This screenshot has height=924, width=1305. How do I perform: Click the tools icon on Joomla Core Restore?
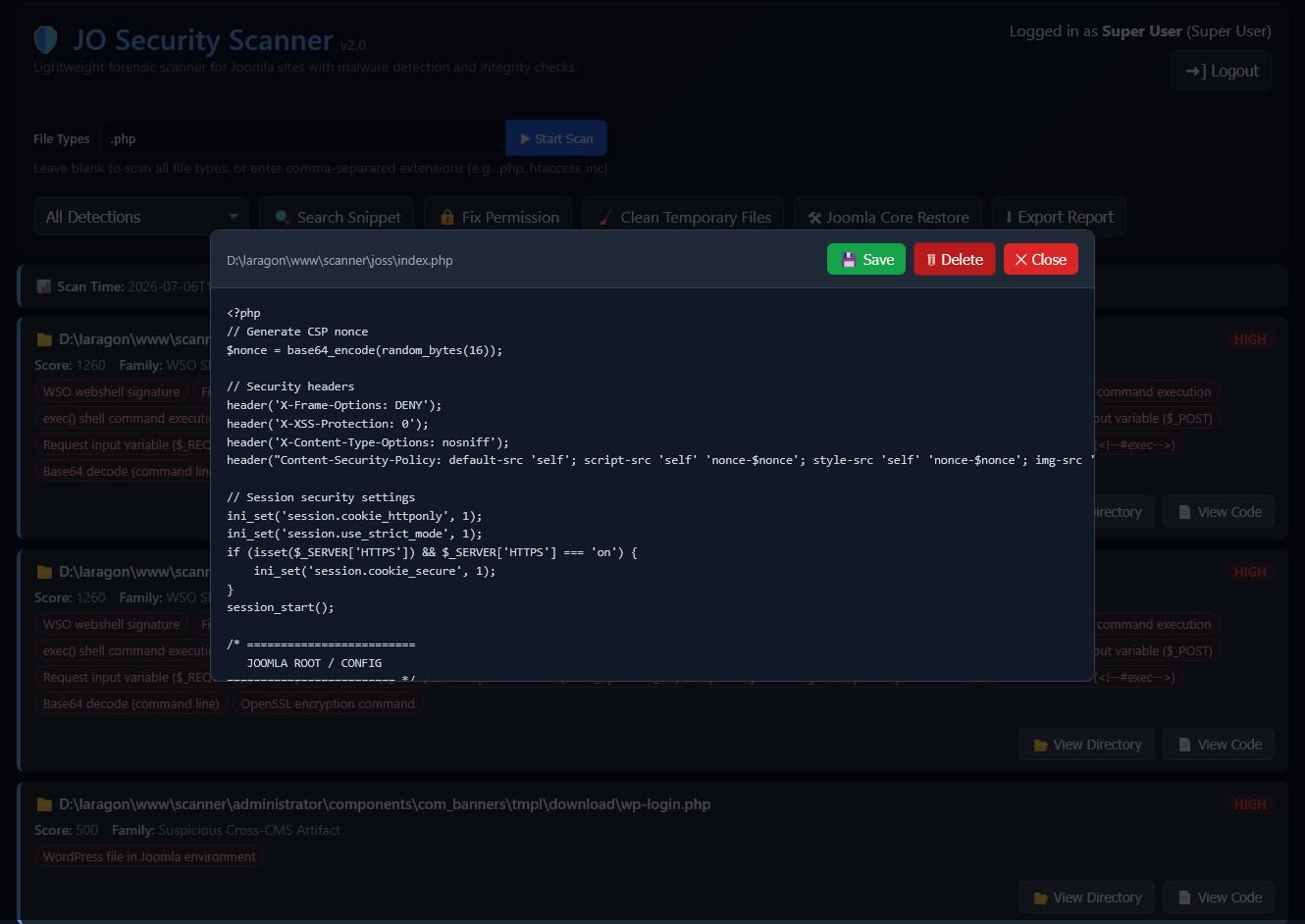(x=814, y=218)
